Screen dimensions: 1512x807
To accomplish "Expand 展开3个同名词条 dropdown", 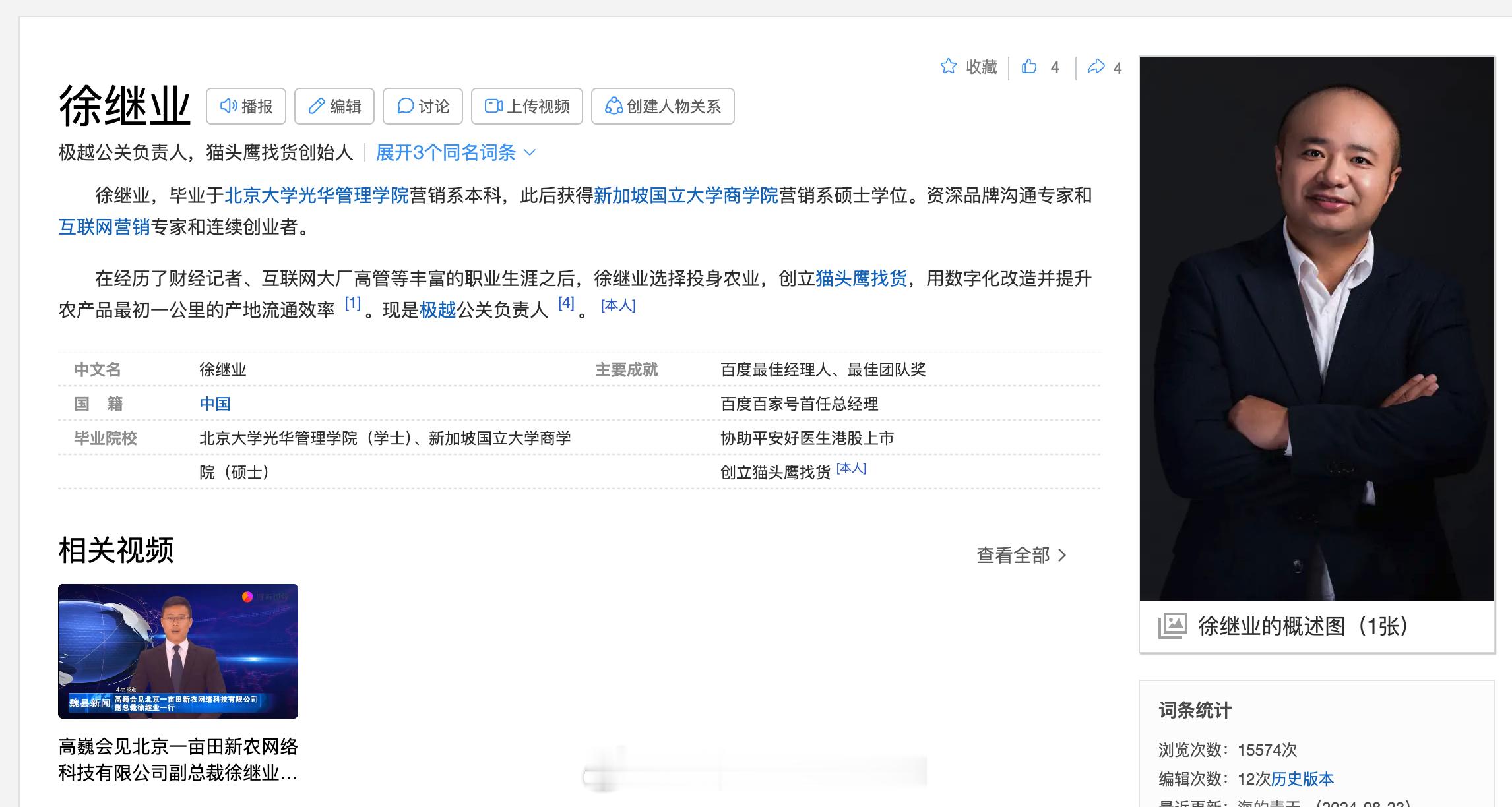I will click(455, 153).
